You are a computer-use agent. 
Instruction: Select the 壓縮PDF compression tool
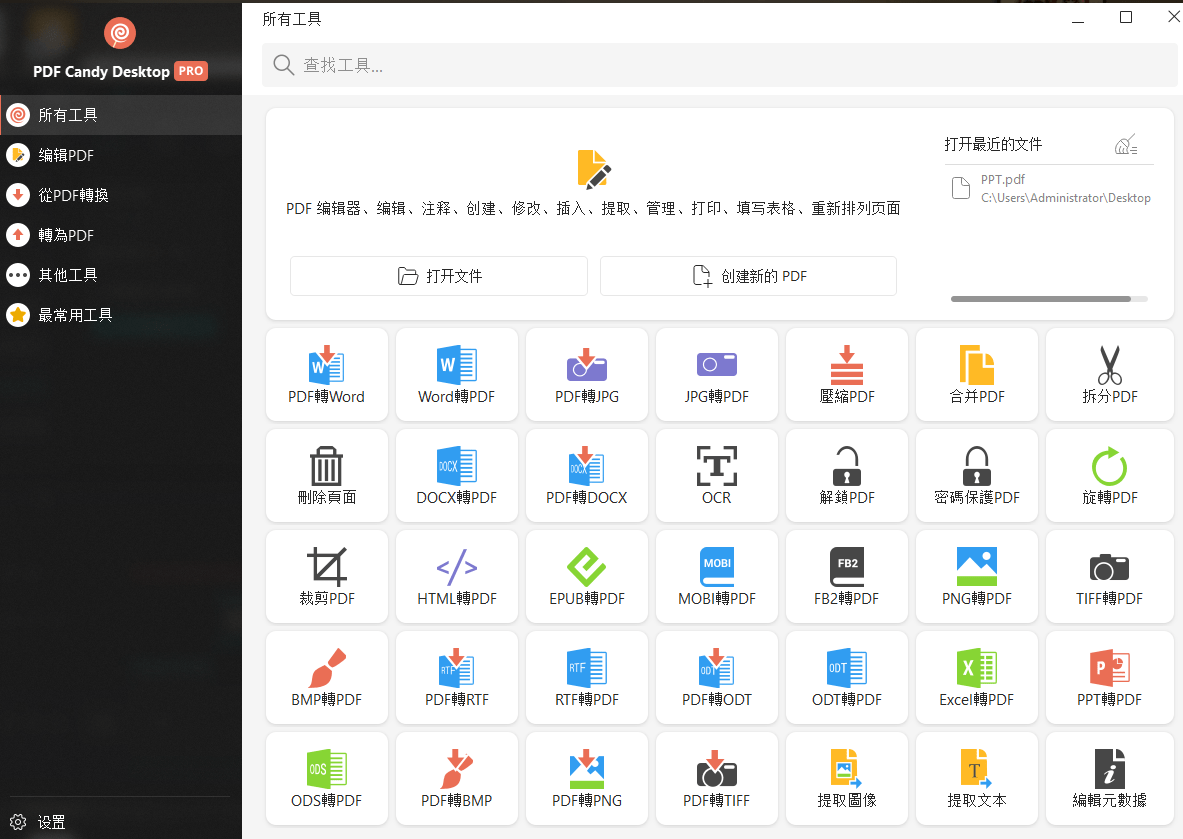tap(846, 375)
